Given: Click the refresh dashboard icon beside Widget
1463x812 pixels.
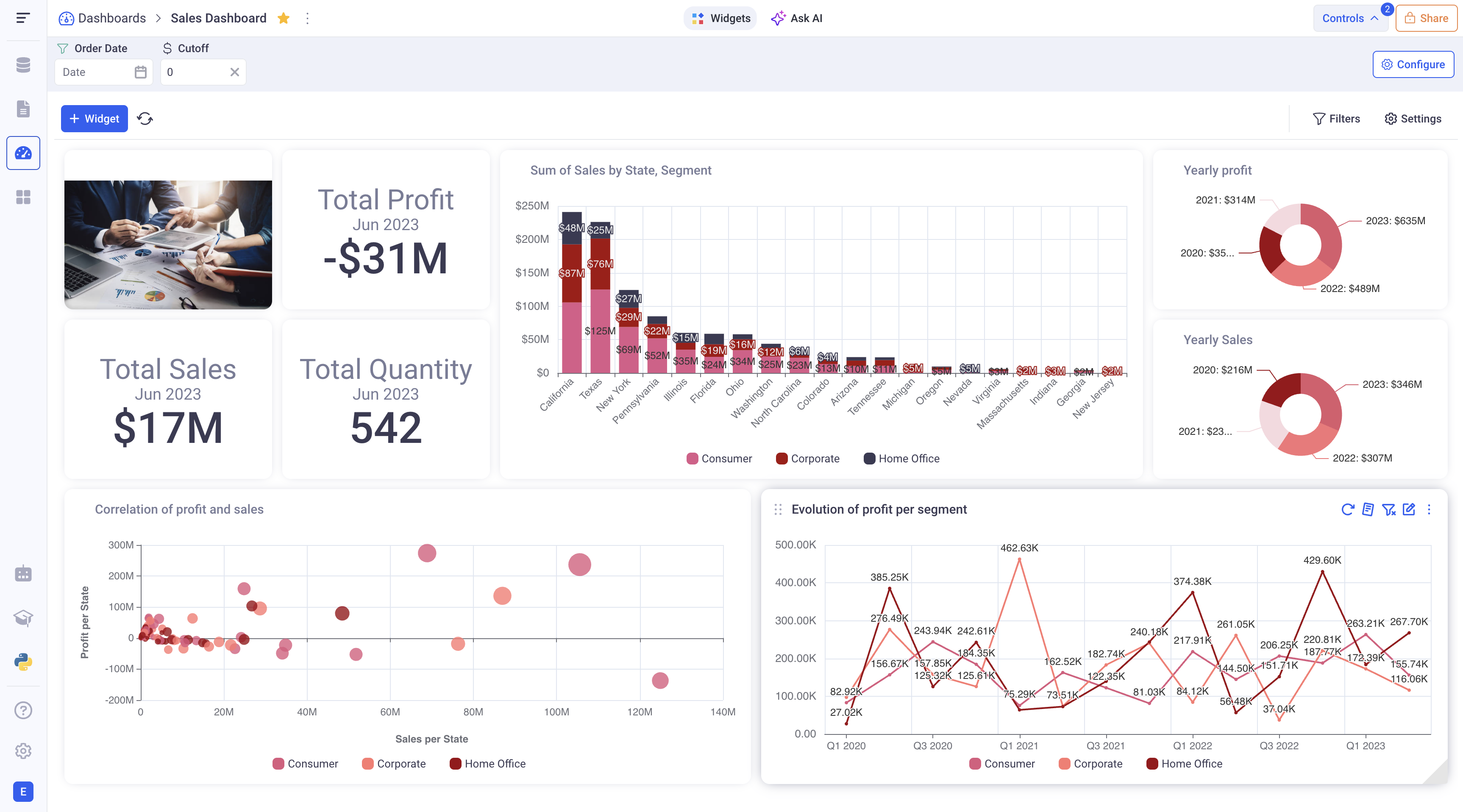Looking at the screenshot, I should [145, 119].
